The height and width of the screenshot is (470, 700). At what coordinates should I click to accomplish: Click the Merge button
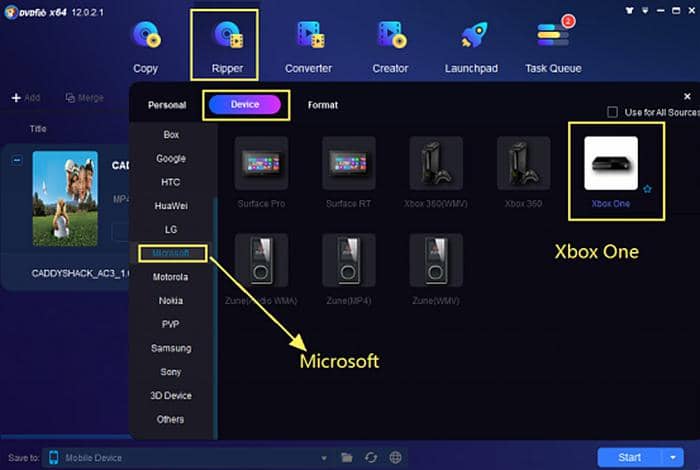pos(84,98)
